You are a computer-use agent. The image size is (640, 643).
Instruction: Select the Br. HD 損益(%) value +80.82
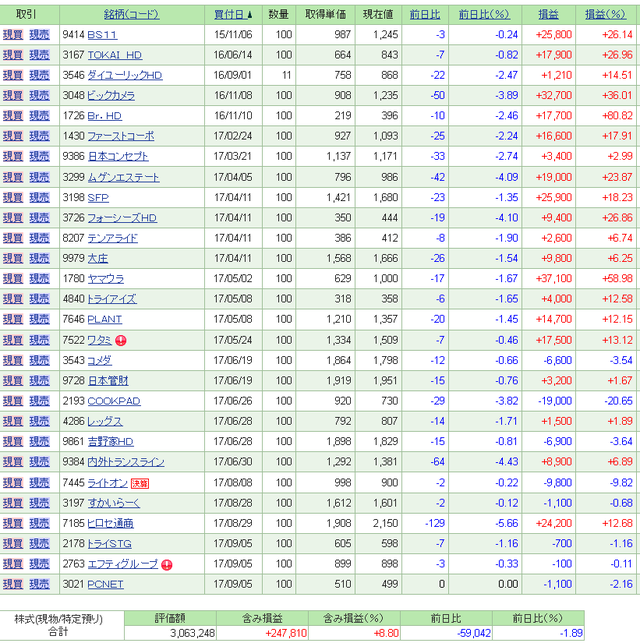[x=617, y=116]
